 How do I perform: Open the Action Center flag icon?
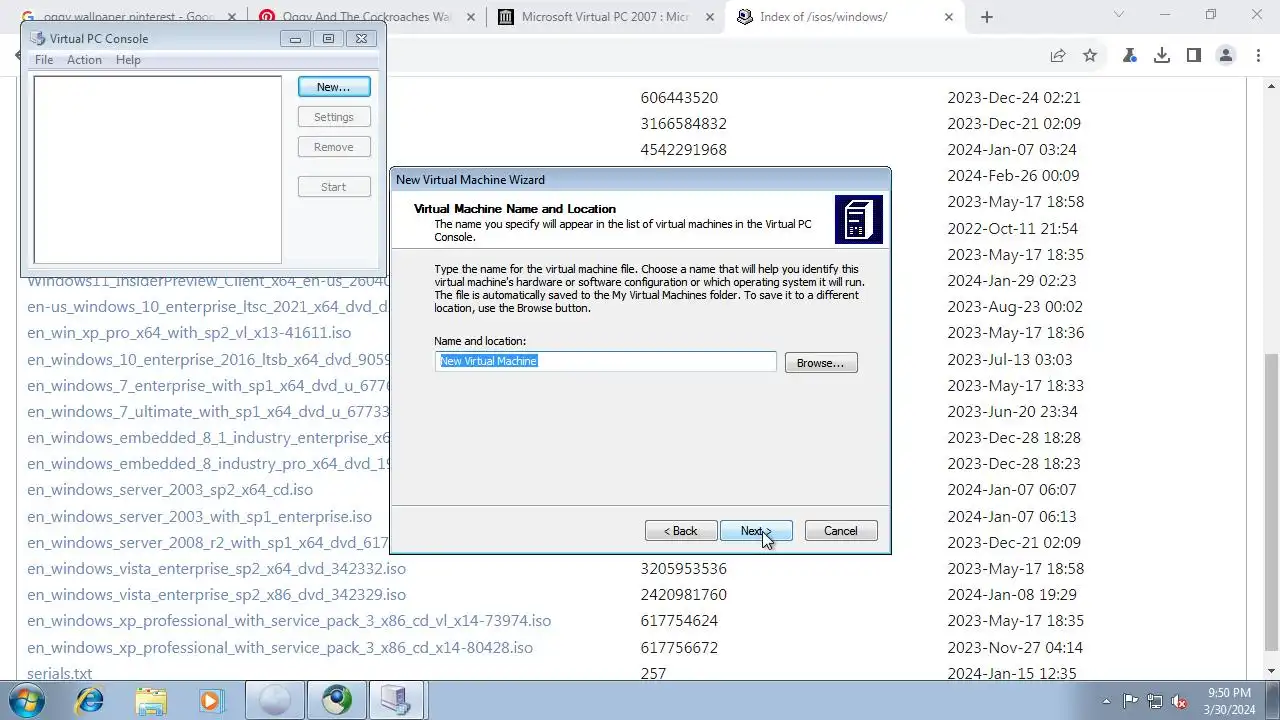point(1131,701)
